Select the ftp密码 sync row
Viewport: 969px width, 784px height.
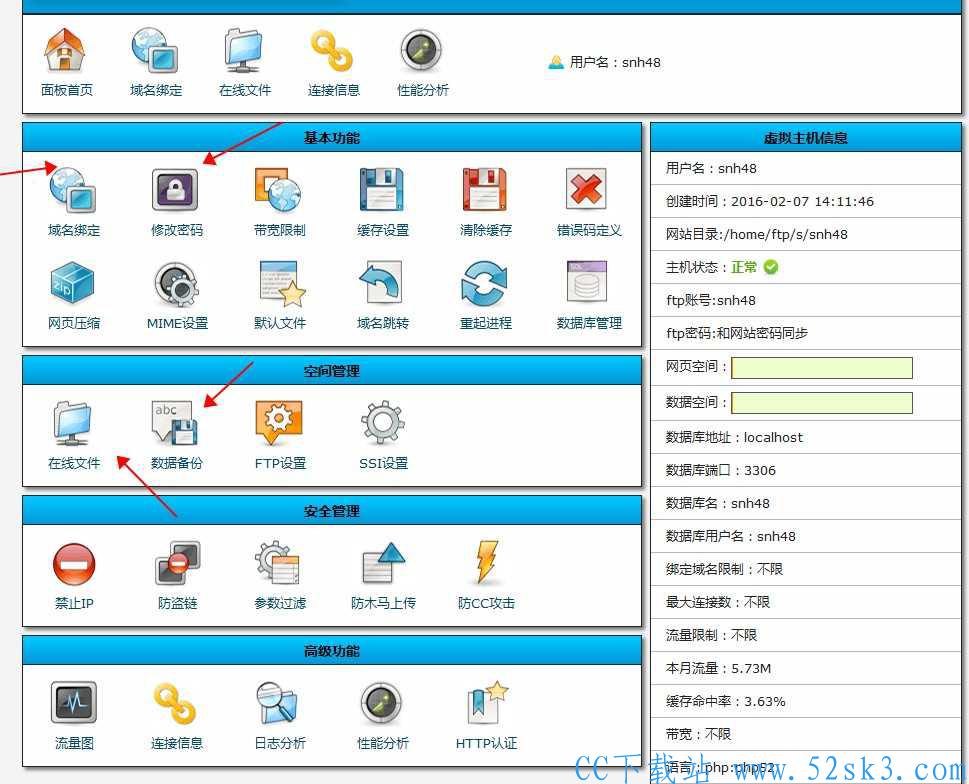806,333
